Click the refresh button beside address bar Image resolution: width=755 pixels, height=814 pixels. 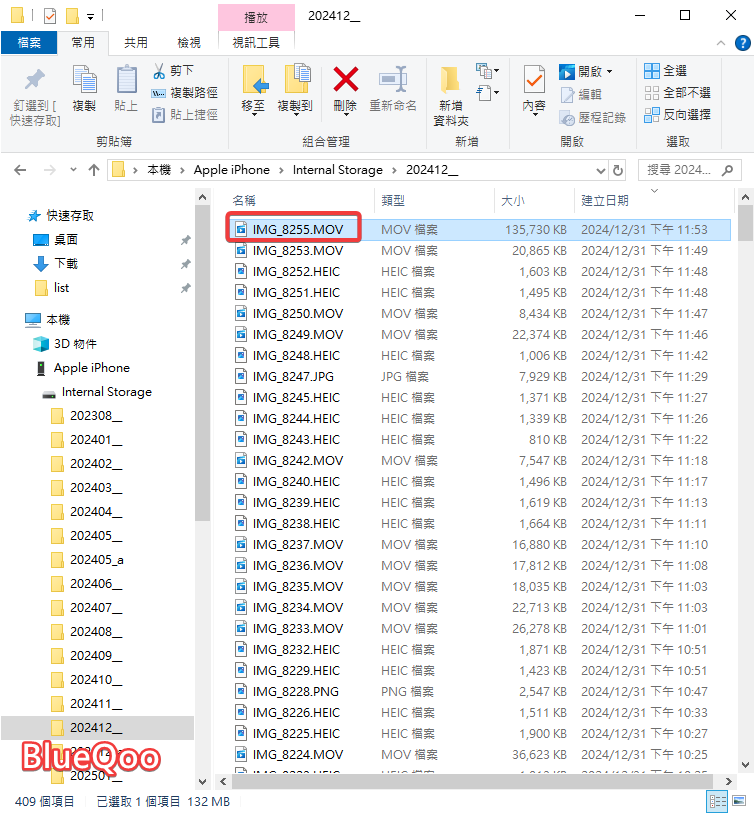click(618, 170)
